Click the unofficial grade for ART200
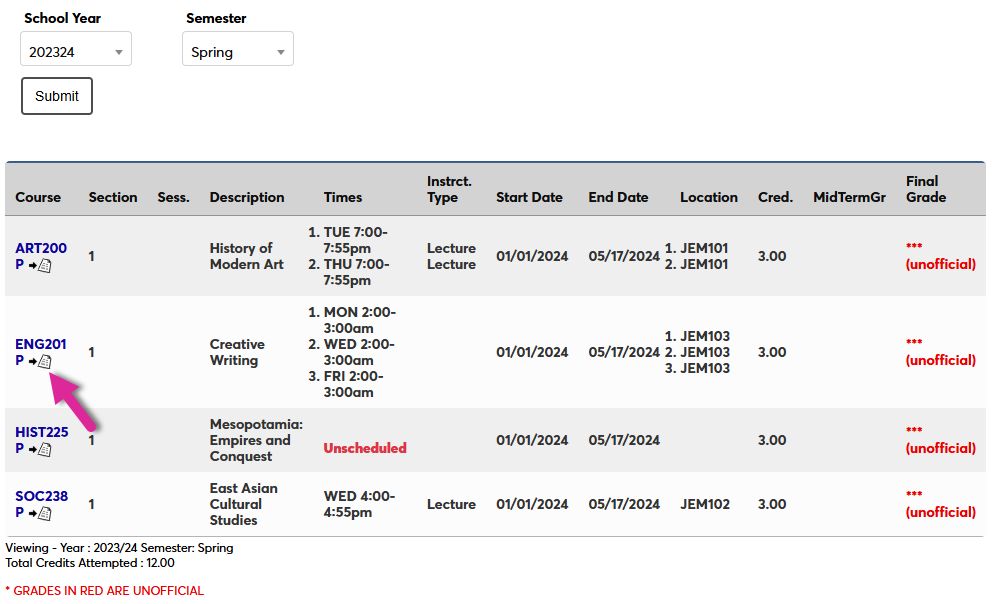This screenshot has width=992, height=604. [940, 256]
